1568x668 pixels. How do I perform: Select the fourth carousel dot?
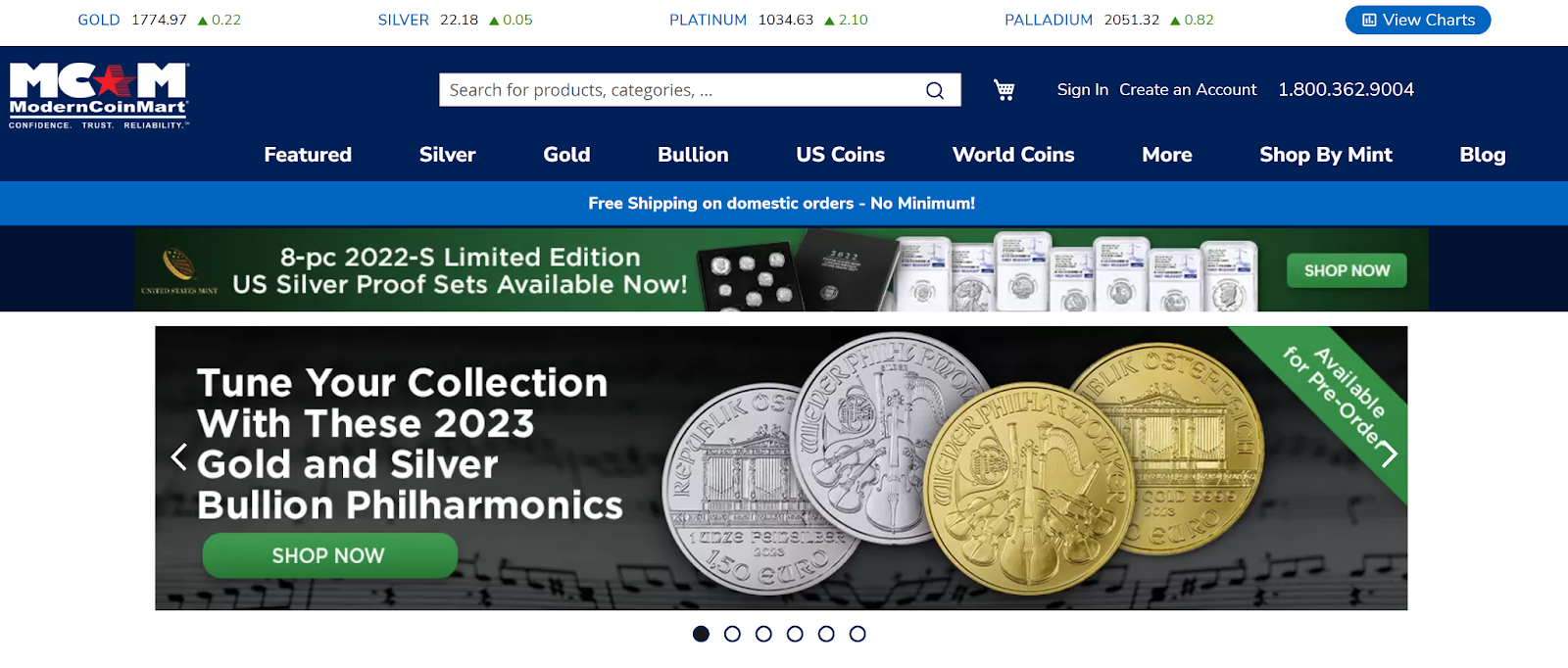(795, 634)
